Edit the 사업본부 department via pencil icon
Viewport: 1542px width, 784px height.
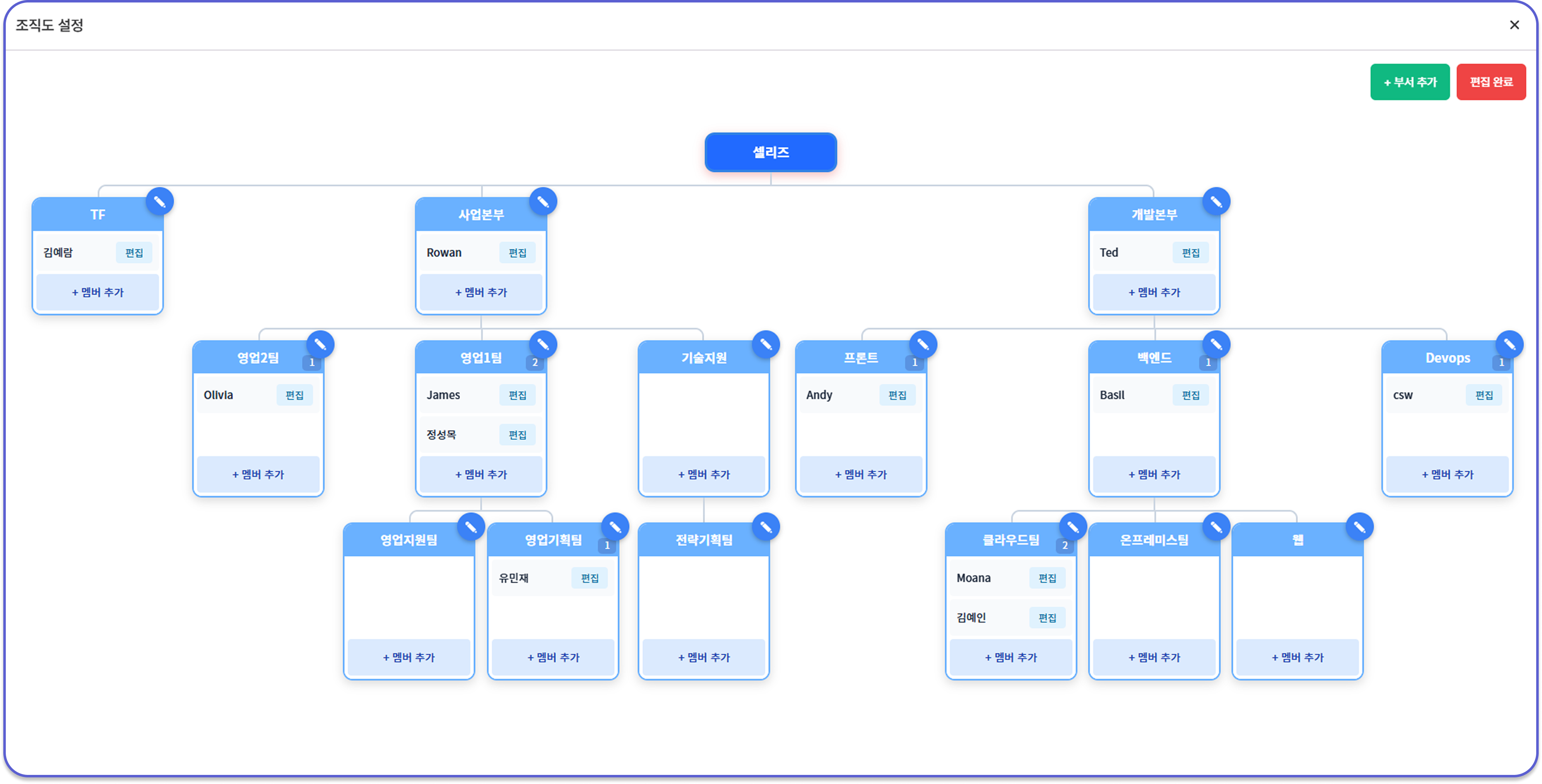point(543,202)
